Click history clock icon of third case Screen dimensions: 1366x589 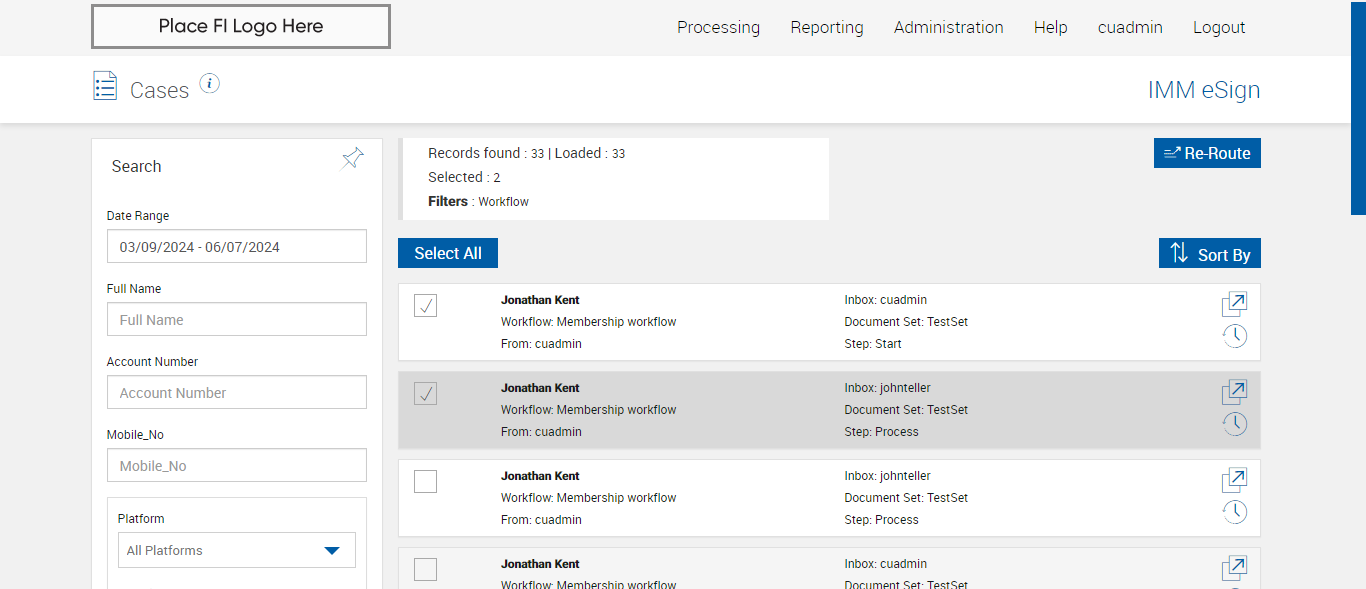coord(1234,512)
